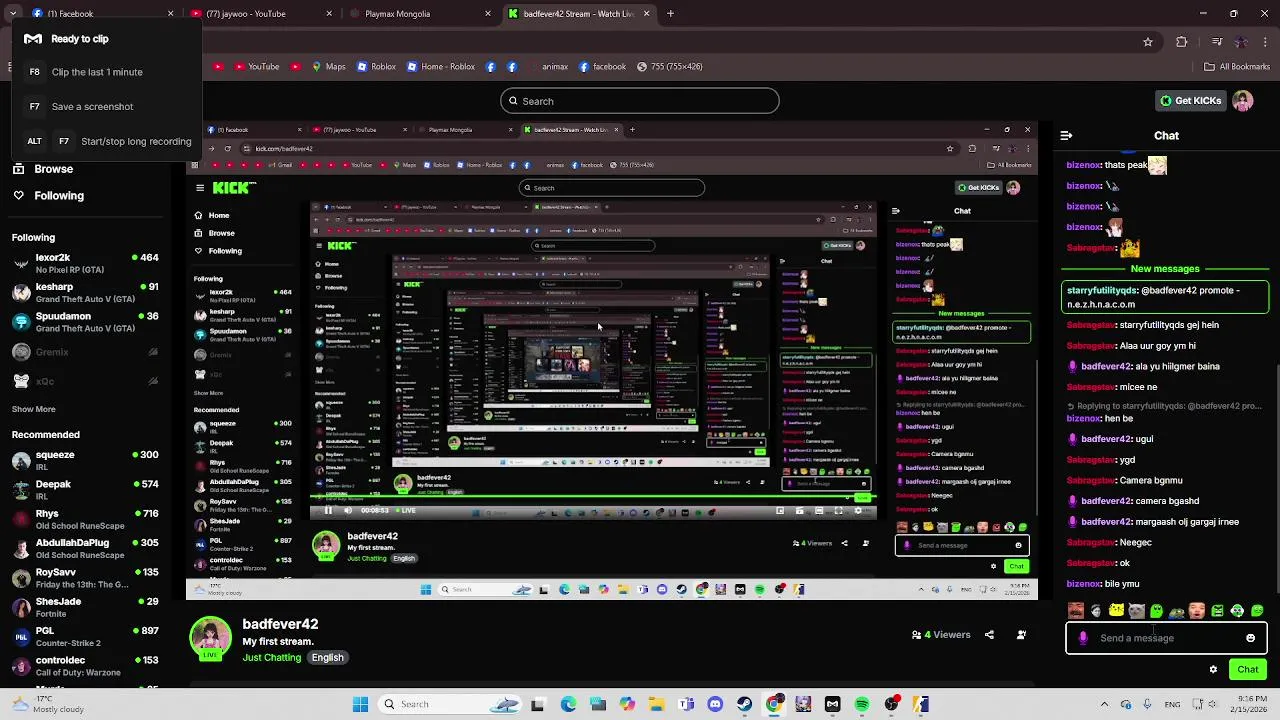Screen dimensions: 1280x720
Task: Select the badfever42 Stream tab
Action: [x=580, y=14]
